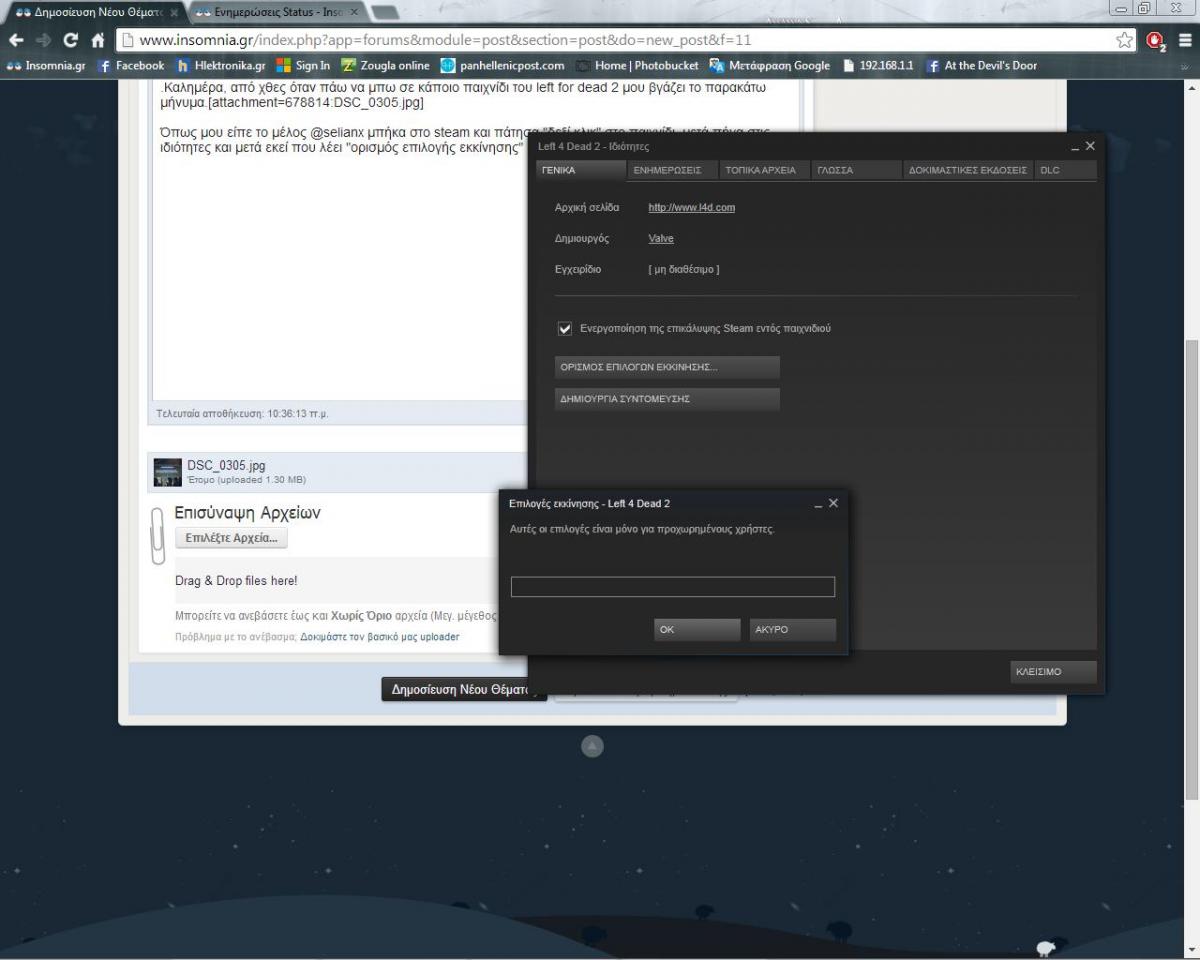
Task: Click the ΔΗΜΙΟΥΡΓΙΑ ΣΥΝΤΟΜΕΥΣΗΣ button
Action: (x=667, y=399)
